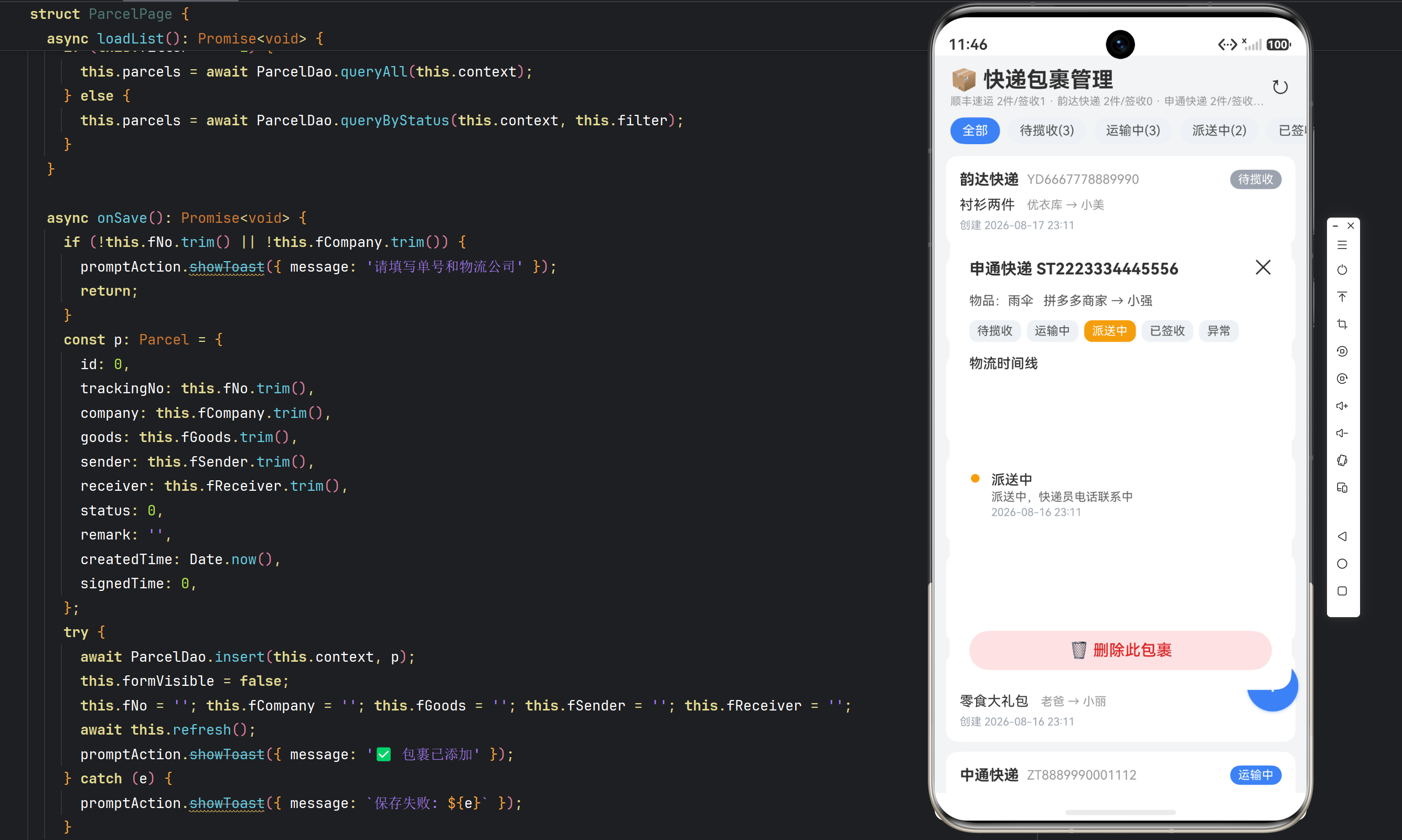Screen dimensions: 1402x840
Task: Open the emulator toolbar hamburger menu
Action: [1342, 245]
